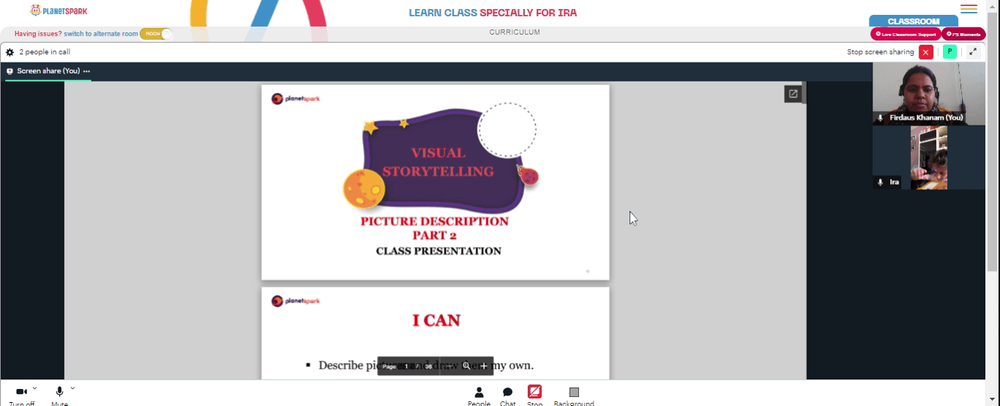
Task: Click the red X to stop screen sharing
Action: (x=926, y=52)
